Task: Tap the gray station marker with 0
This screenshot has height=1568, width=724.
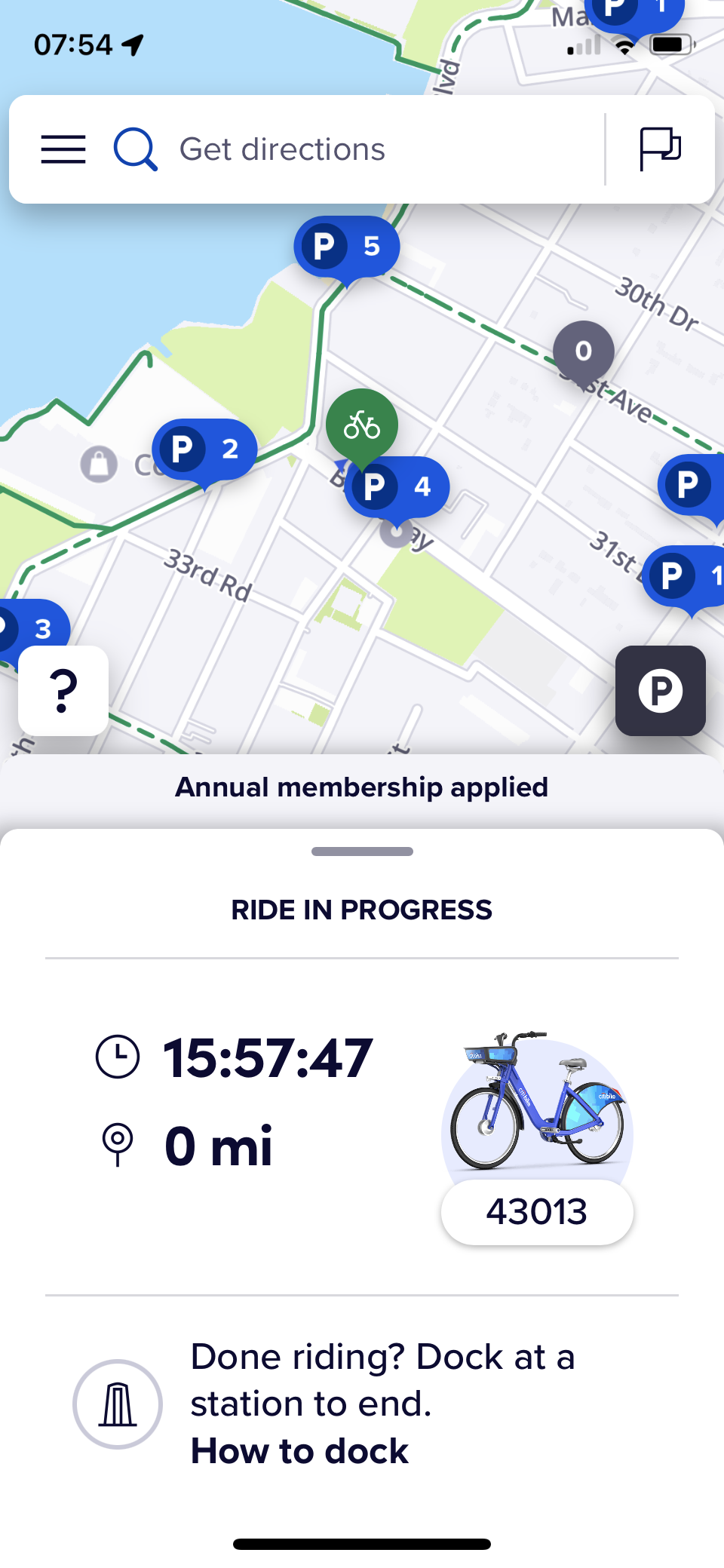Action: pos(583,352)
